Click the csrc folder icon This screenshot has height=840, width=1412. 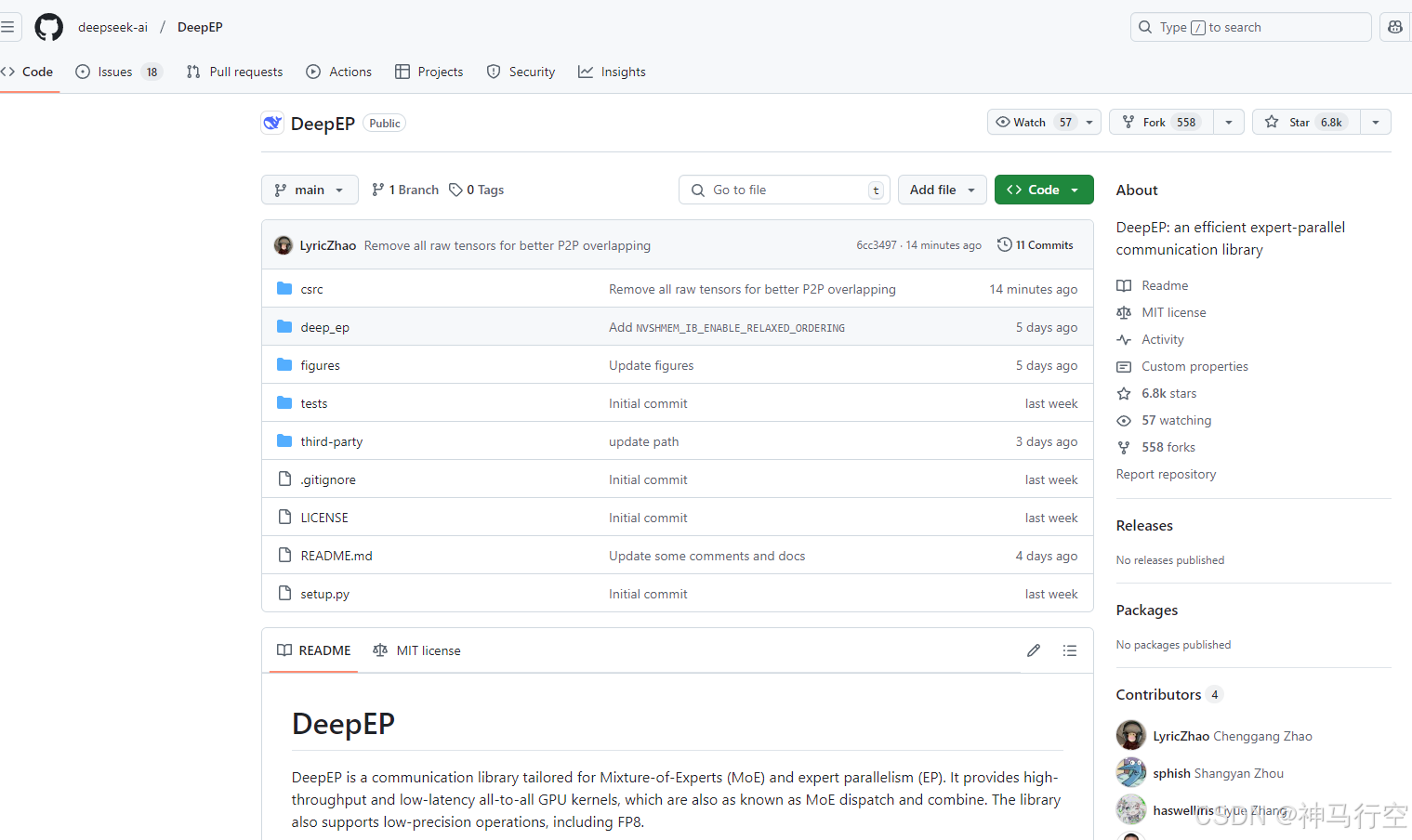[284, 289]
